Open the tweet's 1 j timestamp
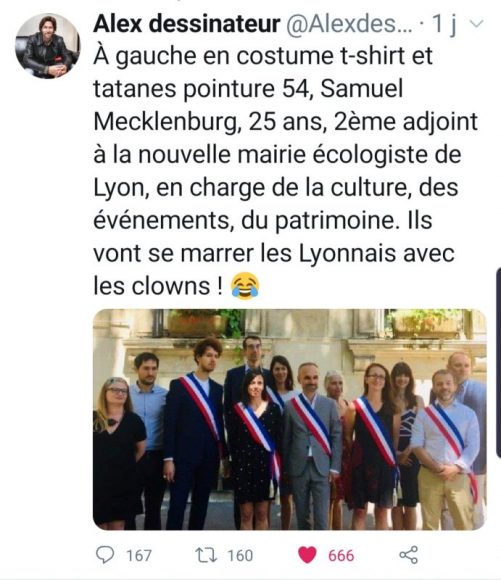The height and width of the screenshot is (580, 501). (444, 24)
